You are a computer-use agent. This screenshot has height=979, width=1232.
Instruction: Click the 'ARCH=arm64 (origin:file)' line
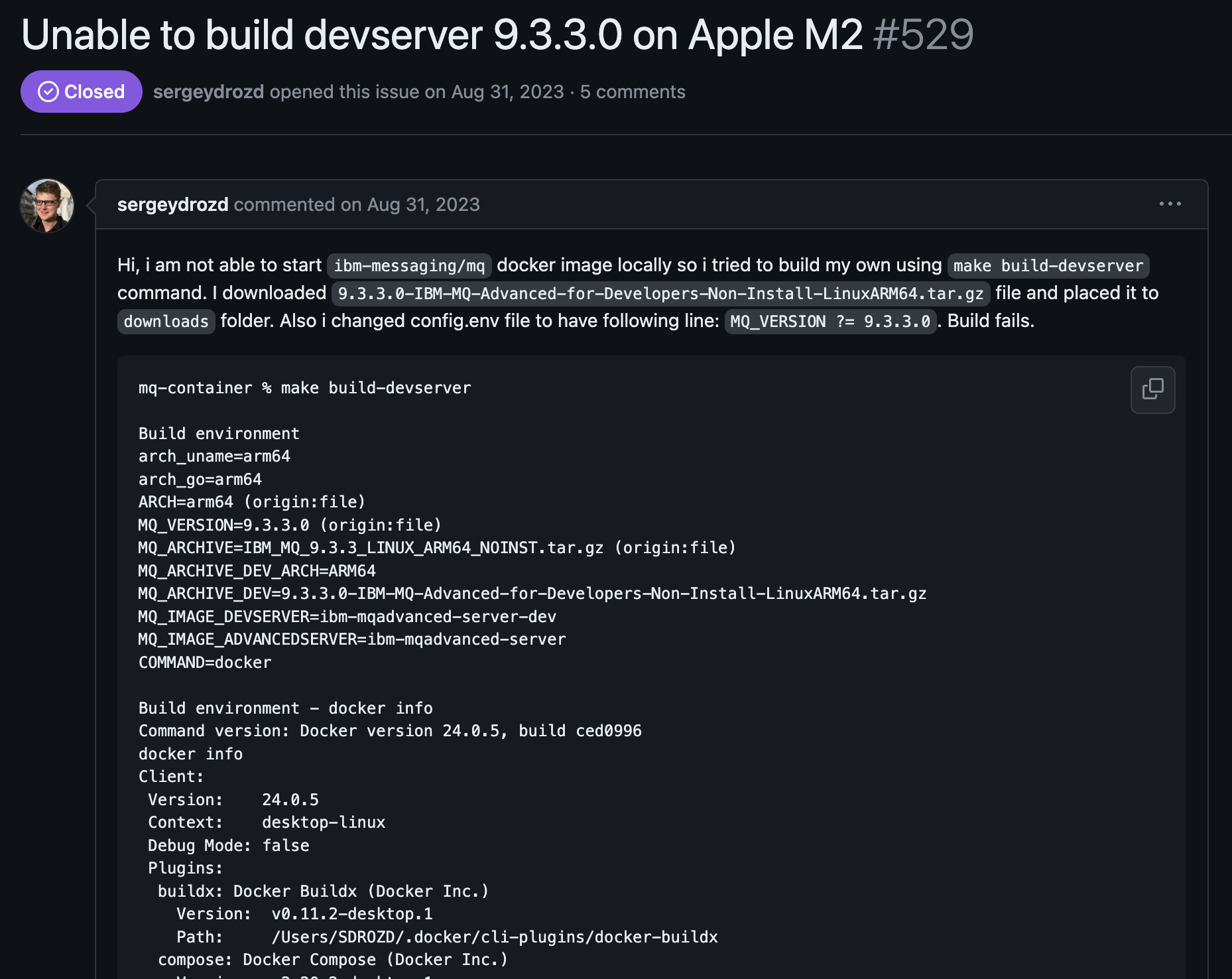[x=252, y=502]
